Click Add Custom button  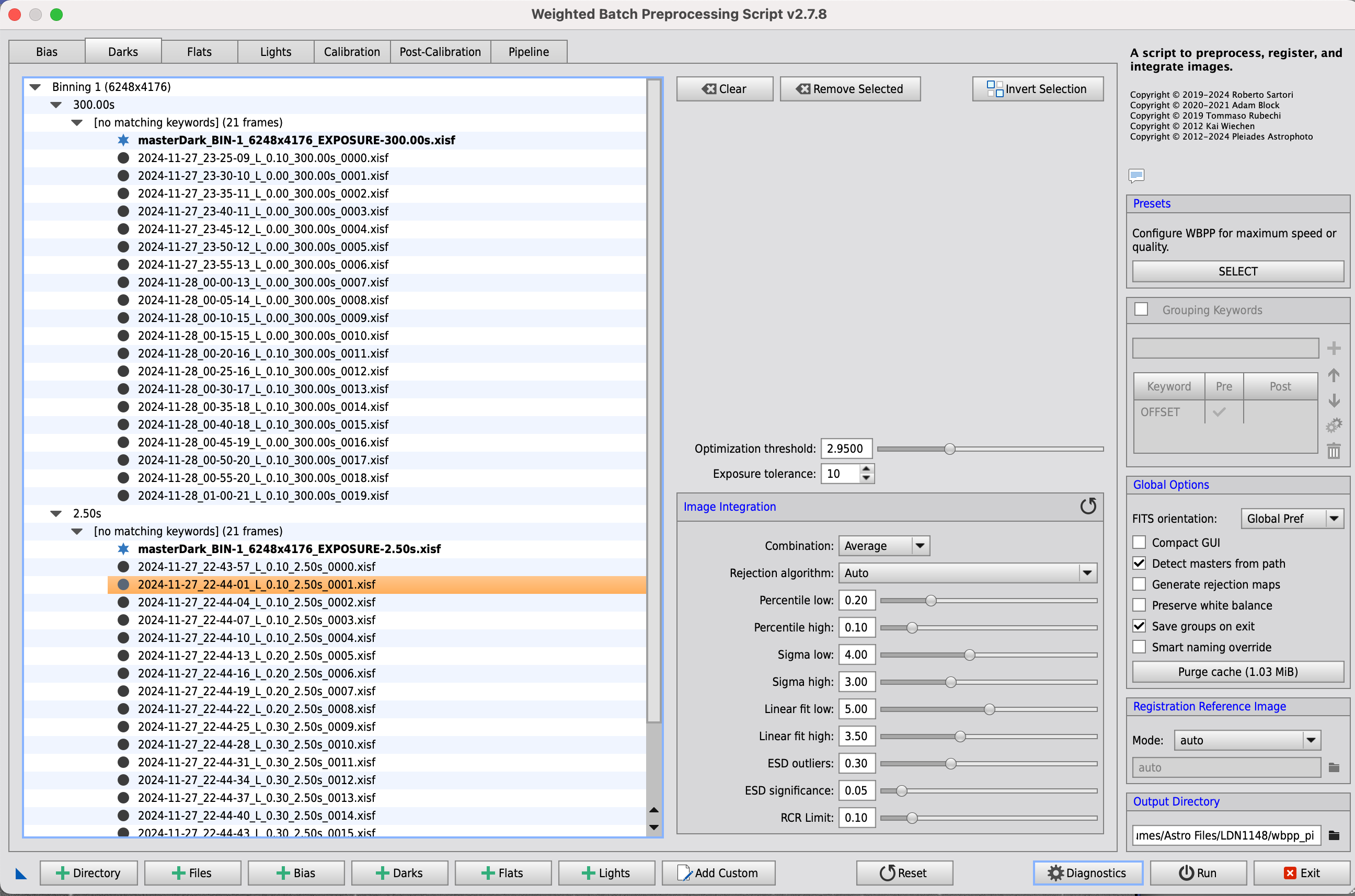click(x=718, y=873)
